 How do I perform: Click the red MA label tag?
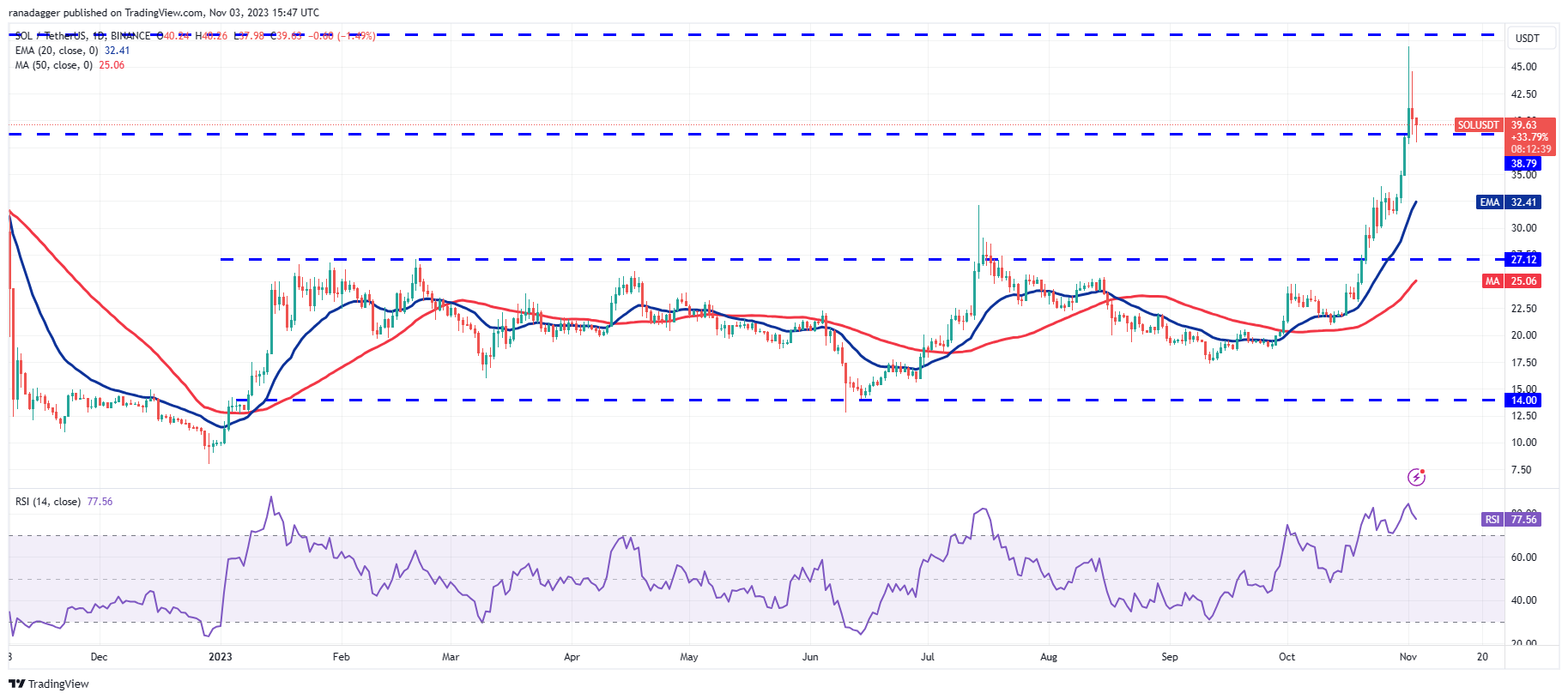(1492, 281)
